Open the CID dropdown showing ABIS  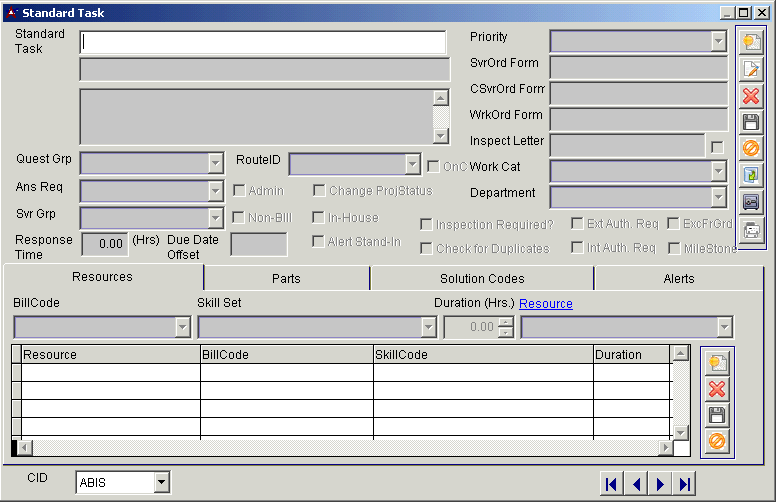coord(162,483)
